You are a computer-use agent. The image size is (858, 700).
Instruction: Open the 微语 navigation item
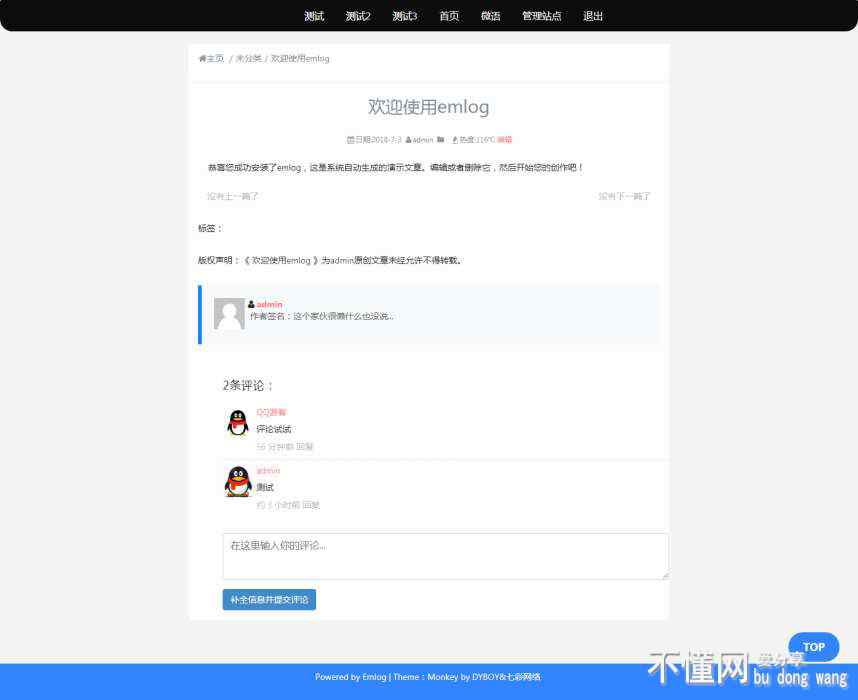pos(490,16)
